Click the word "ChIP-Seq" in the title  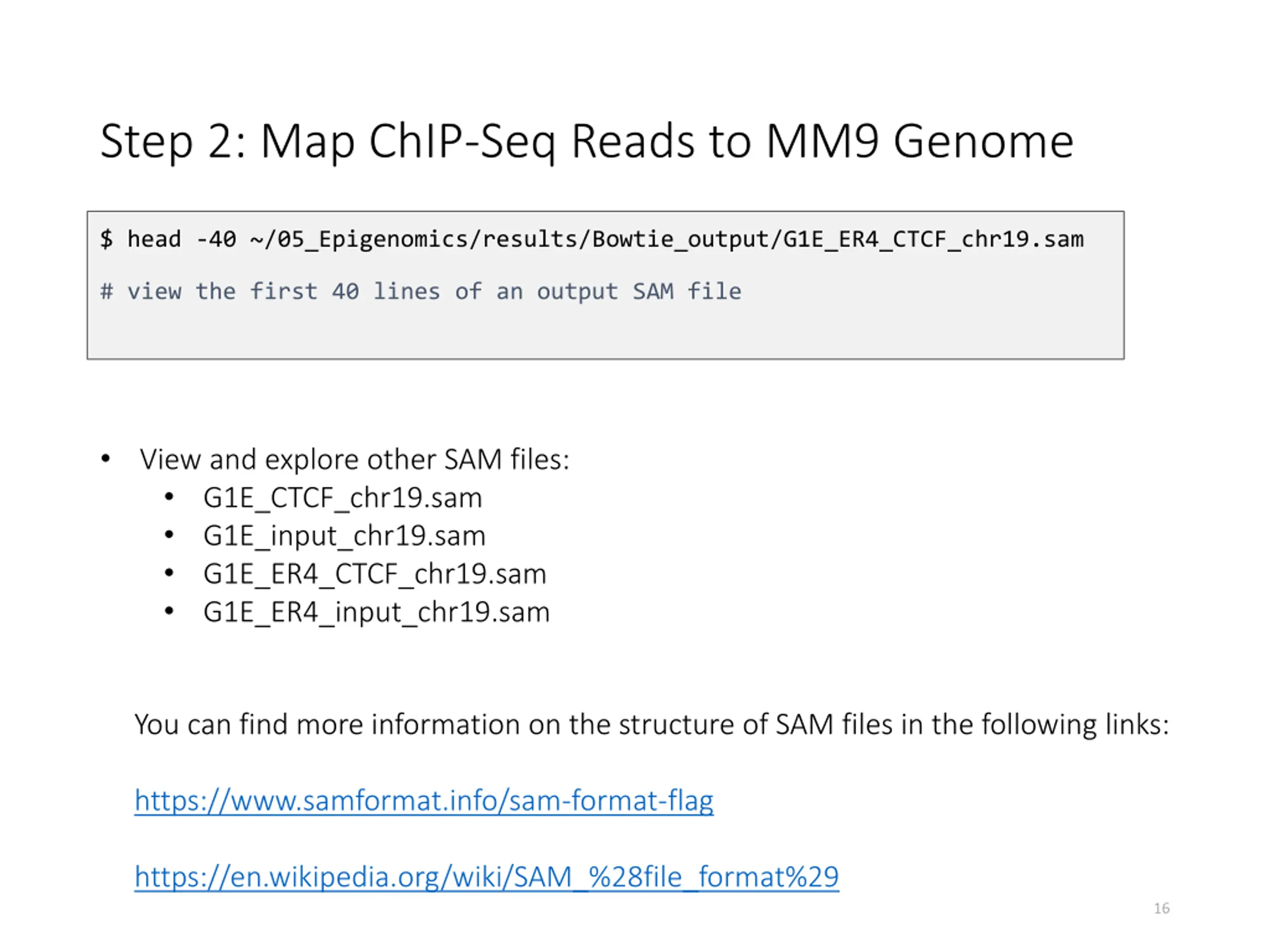(462, 141)
